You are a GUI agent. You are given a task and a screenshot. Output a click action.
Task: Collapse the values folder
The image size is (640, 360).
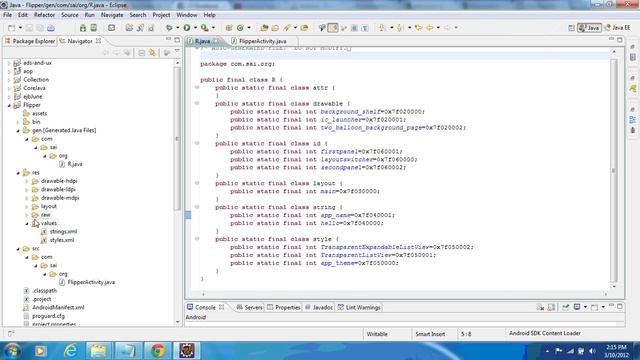click(x=27, y=224)
